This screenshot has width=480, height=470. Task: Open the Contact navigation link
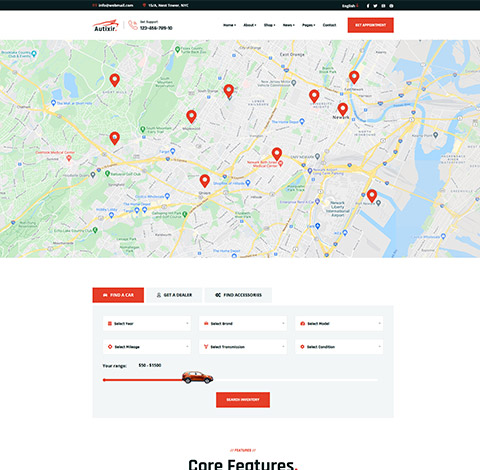(x=329, y=25)
